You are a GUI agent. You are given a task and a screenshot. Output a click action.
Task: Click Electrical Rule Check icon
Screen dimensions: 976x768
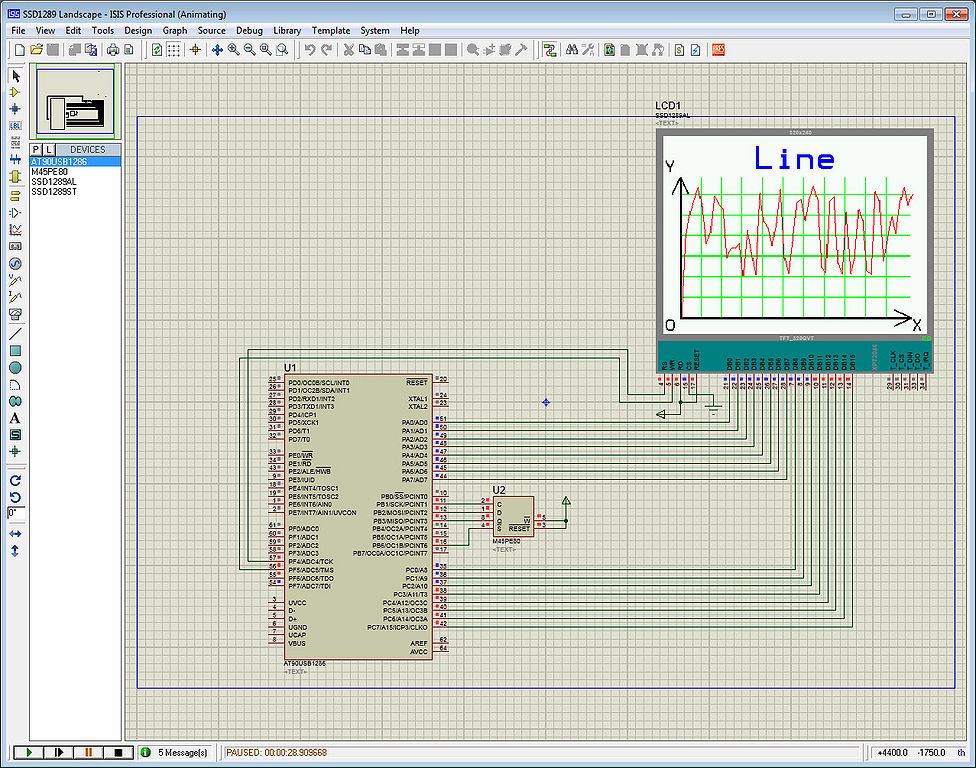point(695,50)
